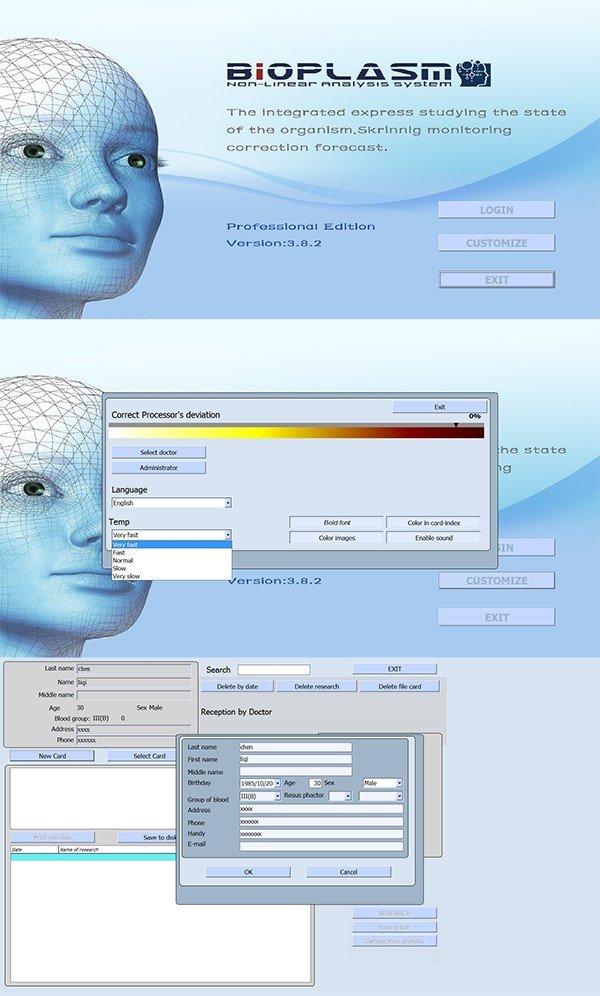This screenshot has height=996, width=600.
Task: Click the greyed Comparative analysis button
Action: tap(395, 941)
